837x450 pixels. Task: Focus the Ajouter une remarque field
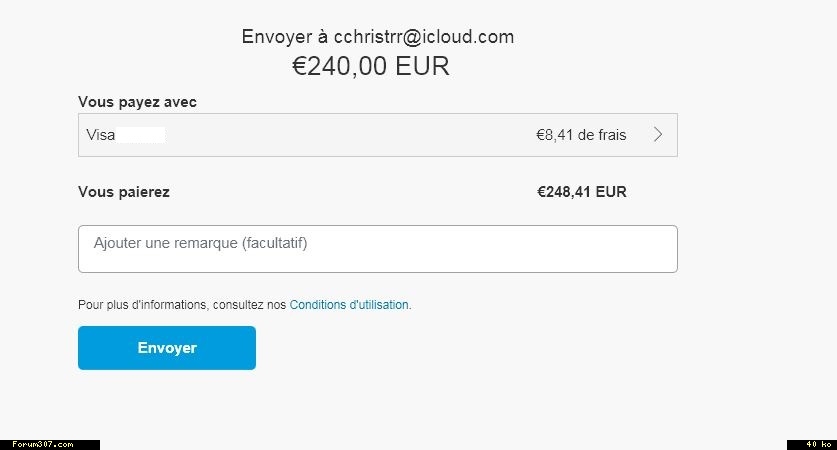tap(377, 249)
